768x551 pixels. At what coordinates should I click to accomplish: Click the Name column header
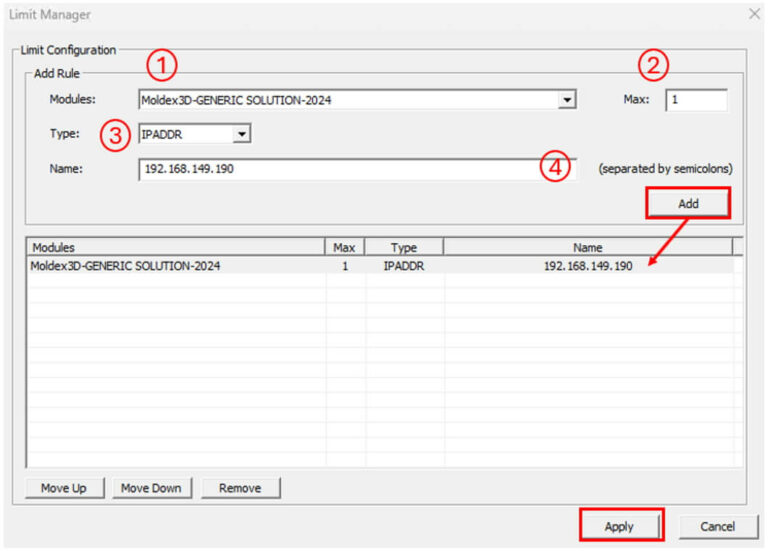tap(587, 247)
